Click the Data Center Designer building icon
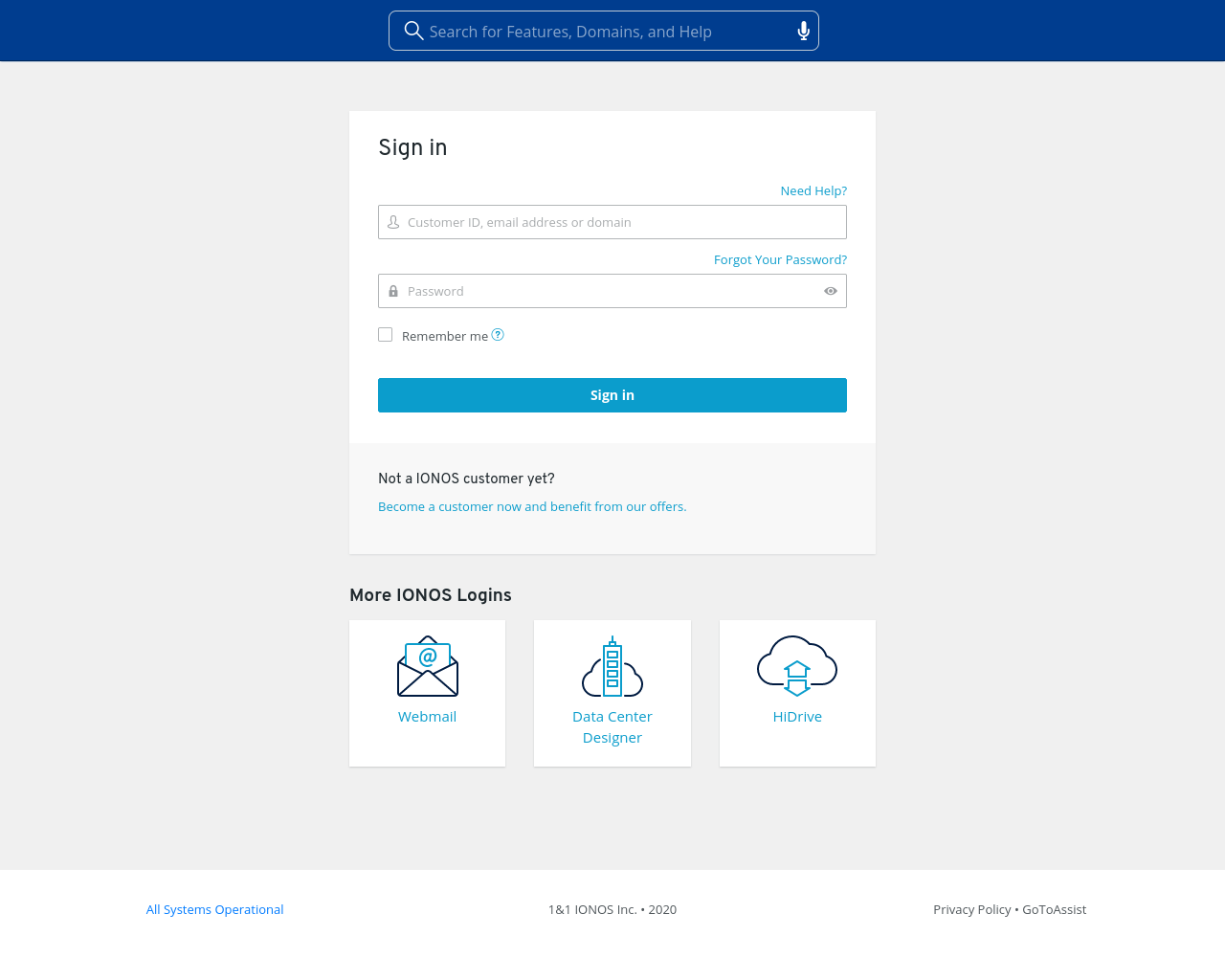The image size is (1225, 980). 612,666
